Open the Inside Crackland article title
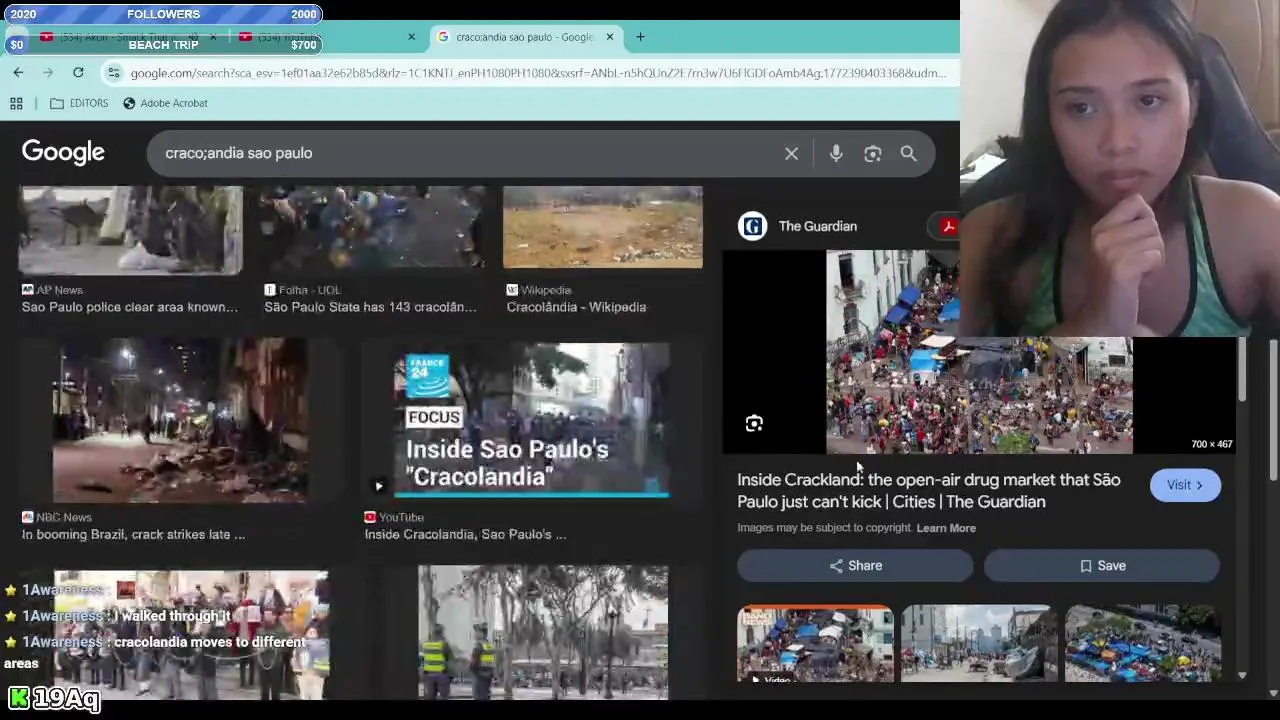The image size is (1280, 720). (929, 491)
